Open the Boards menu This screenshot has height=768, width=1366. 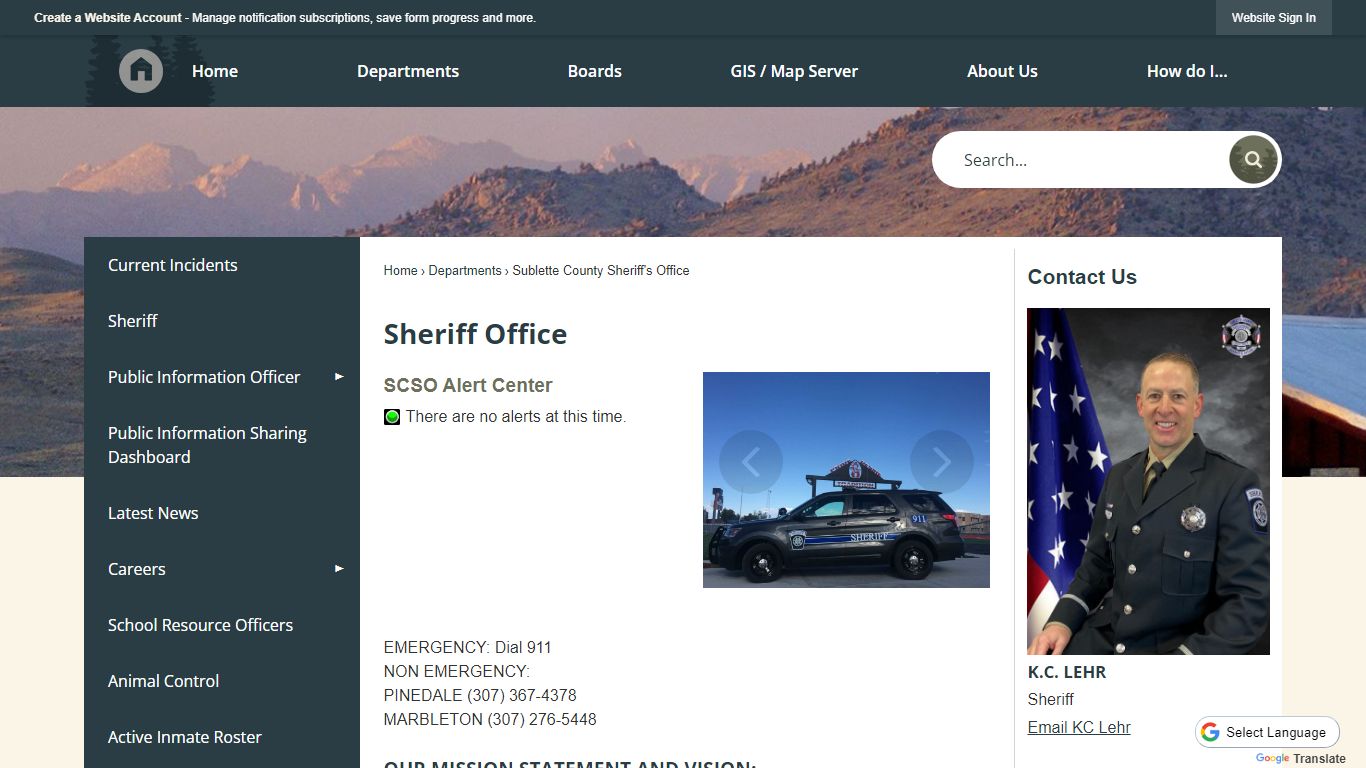click(595, 71)
